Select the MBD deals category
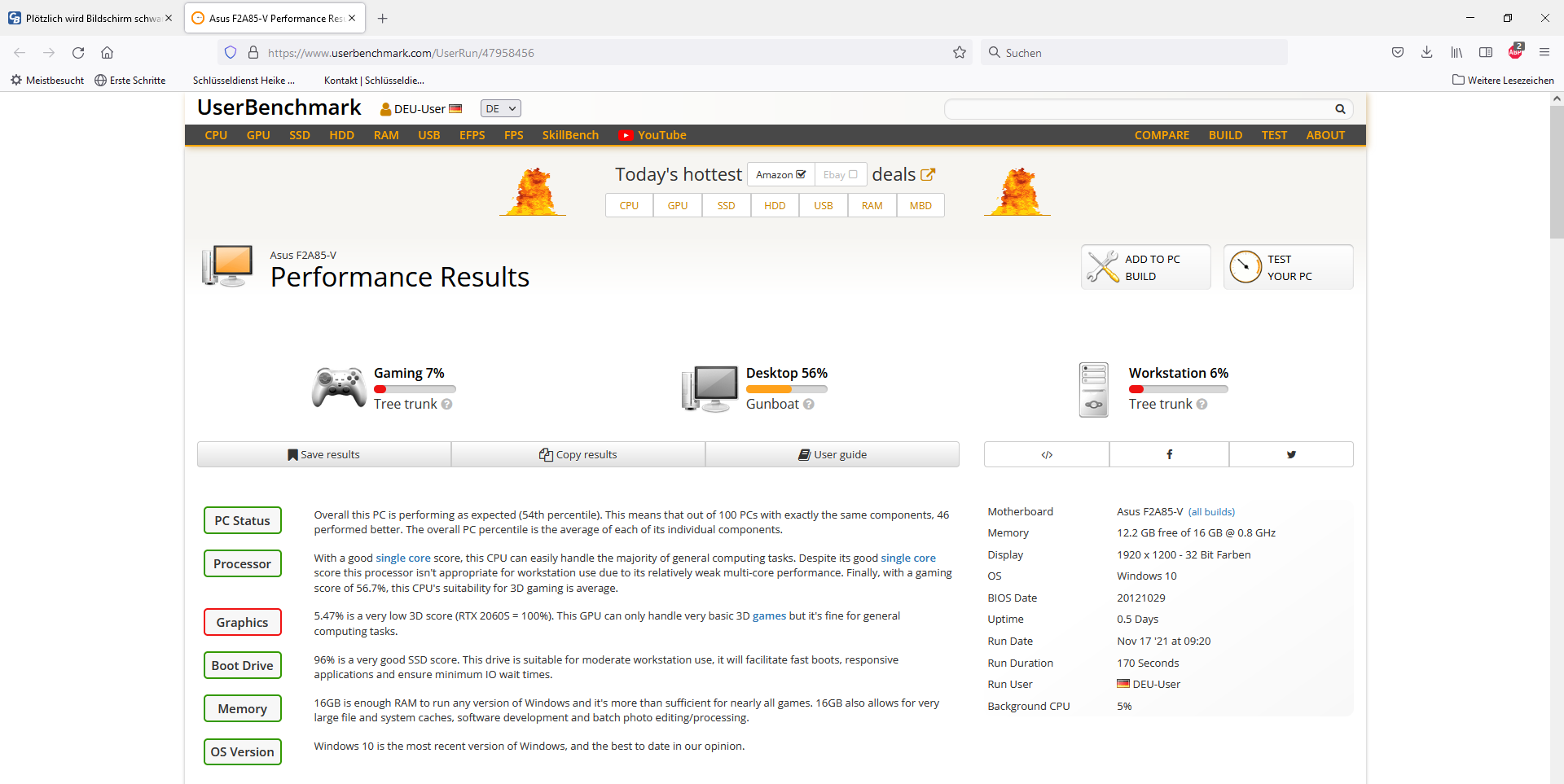This screenshot has width=1564, height=784. tap(920, 205)
